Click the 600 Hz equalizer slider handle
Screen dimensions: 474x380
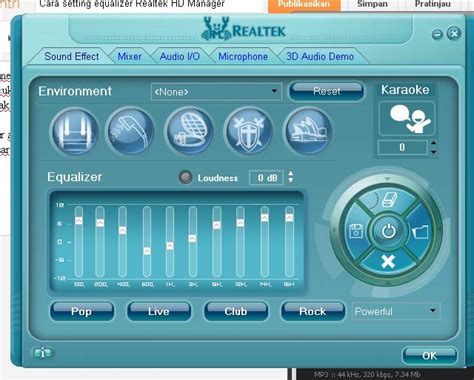147,251
